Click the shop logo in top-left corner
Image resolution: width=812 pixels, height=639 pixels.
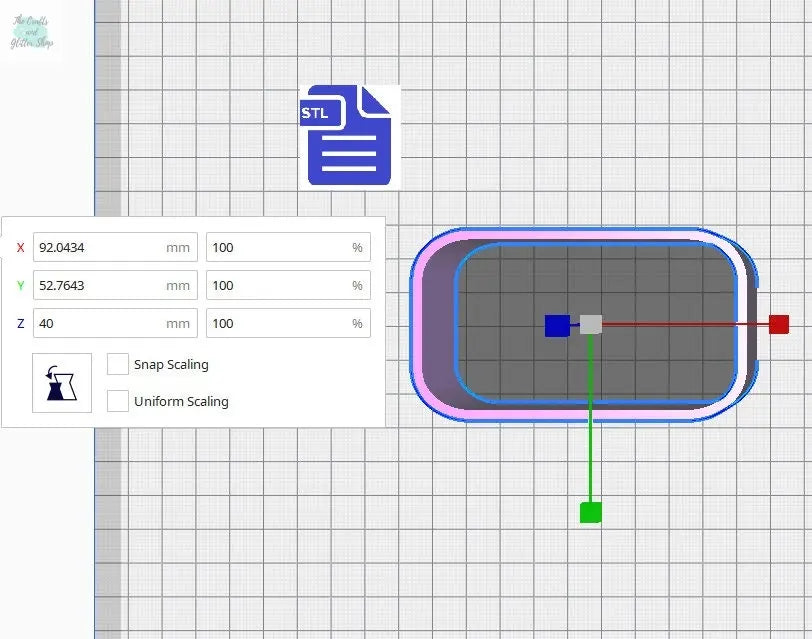pos(32,31)
